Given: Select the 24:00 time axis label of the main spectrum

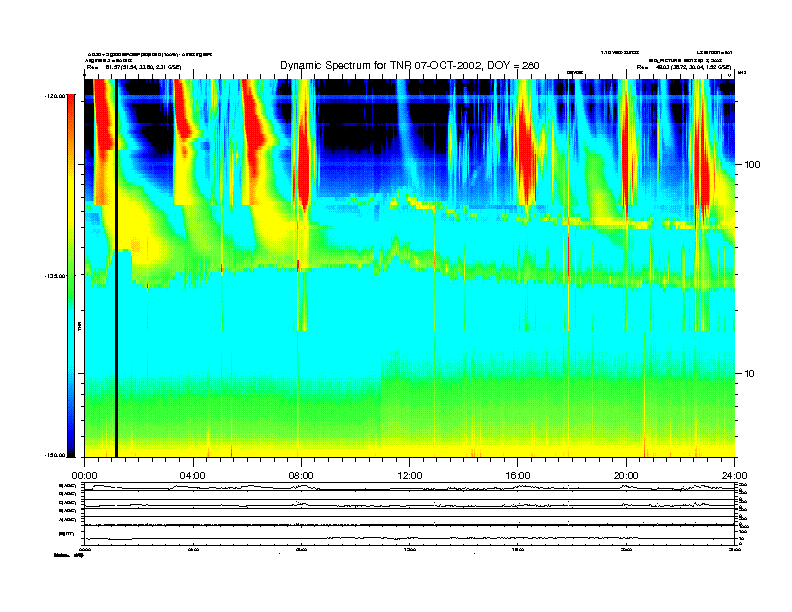Looking at the screenshot, I should click(734, 476).
